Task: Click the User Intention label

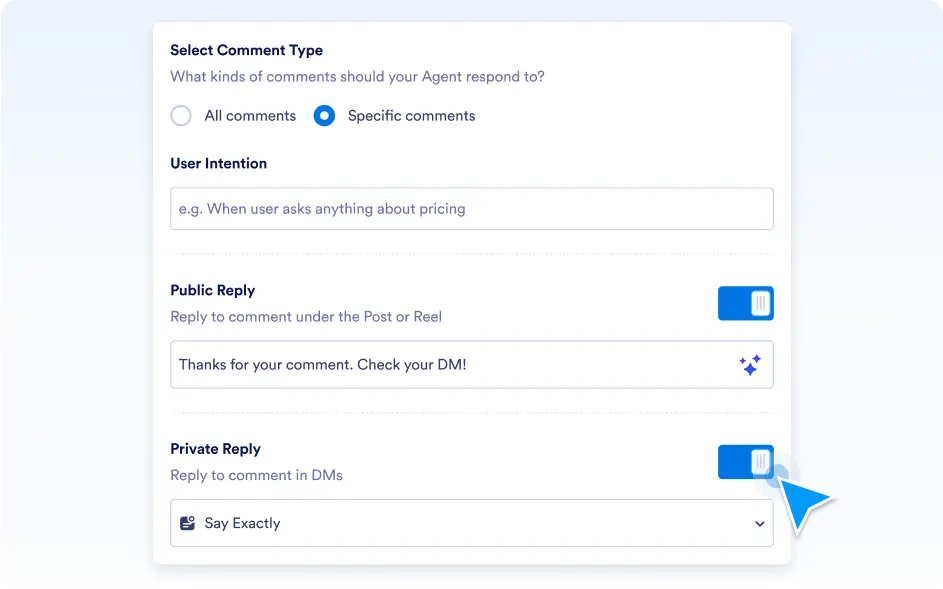Action: [218, 163]
